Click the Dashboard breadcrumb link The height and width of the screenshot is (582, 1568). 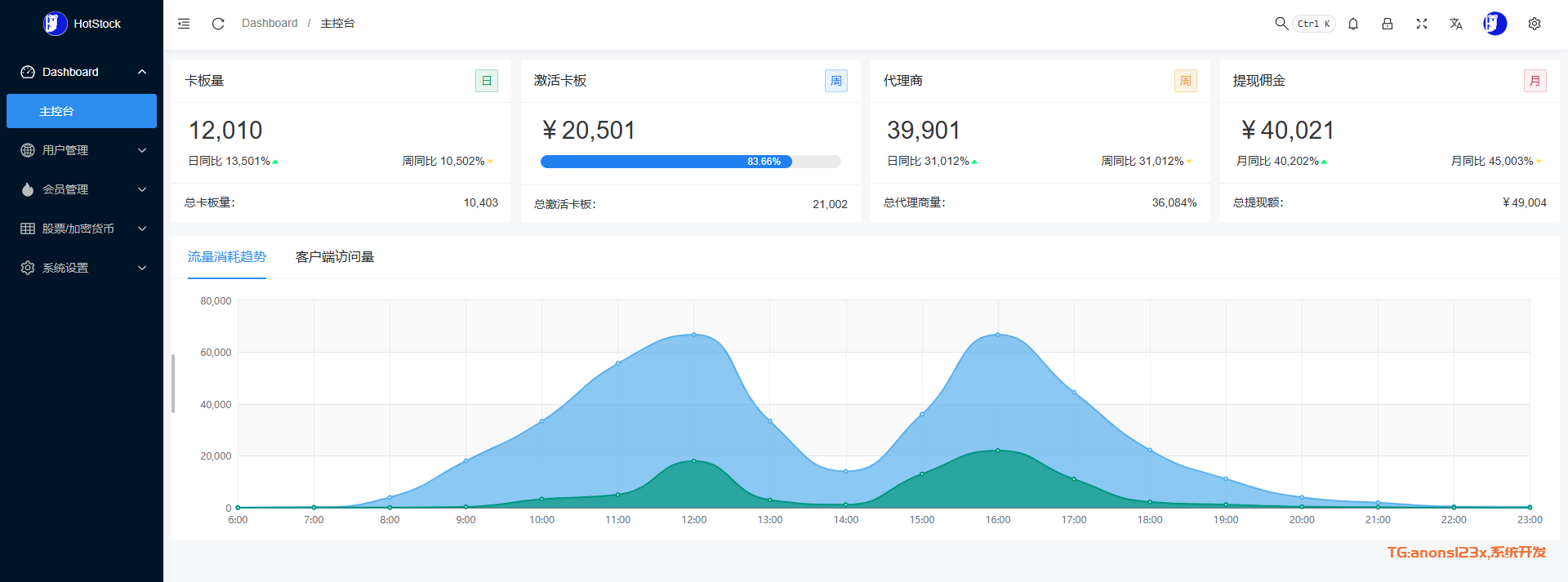coord(269,23)
